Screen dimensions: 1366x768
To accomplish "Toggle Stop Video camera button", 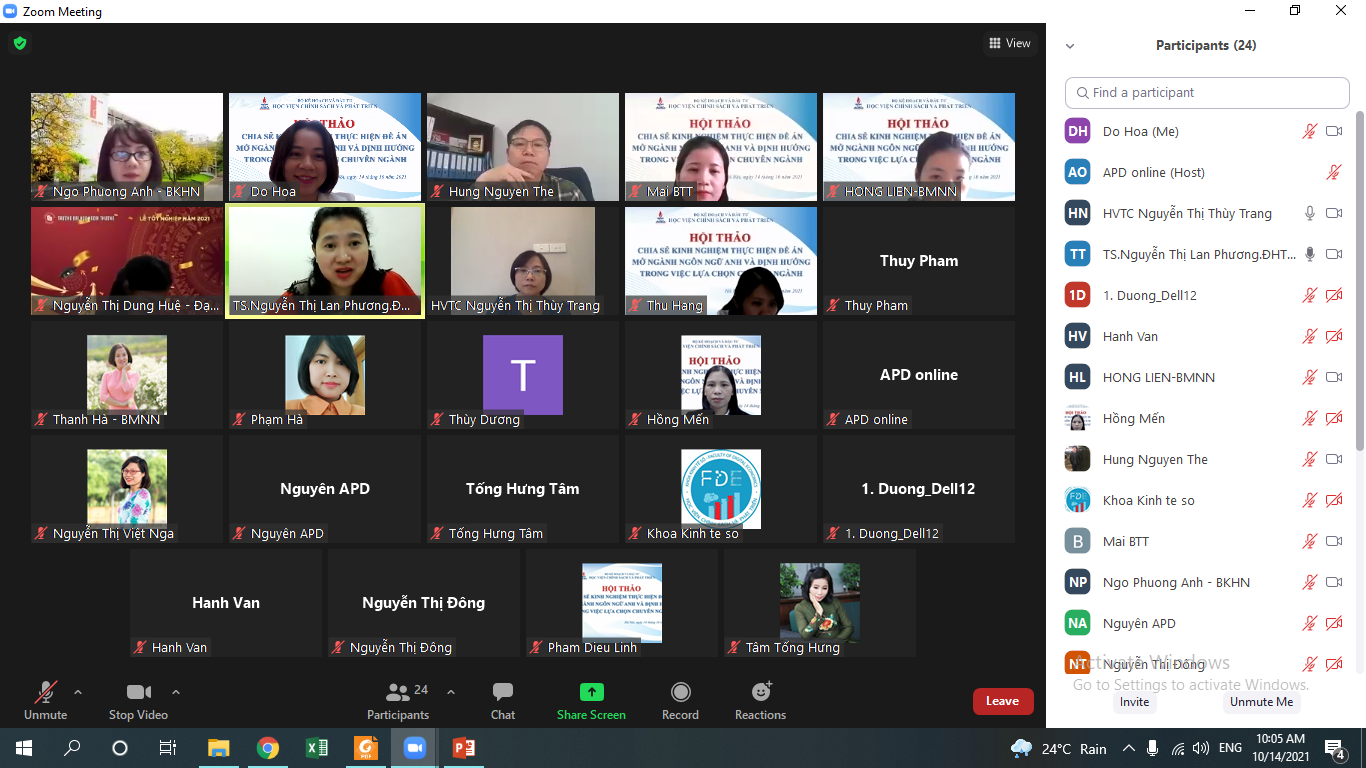I will point(138,692).
